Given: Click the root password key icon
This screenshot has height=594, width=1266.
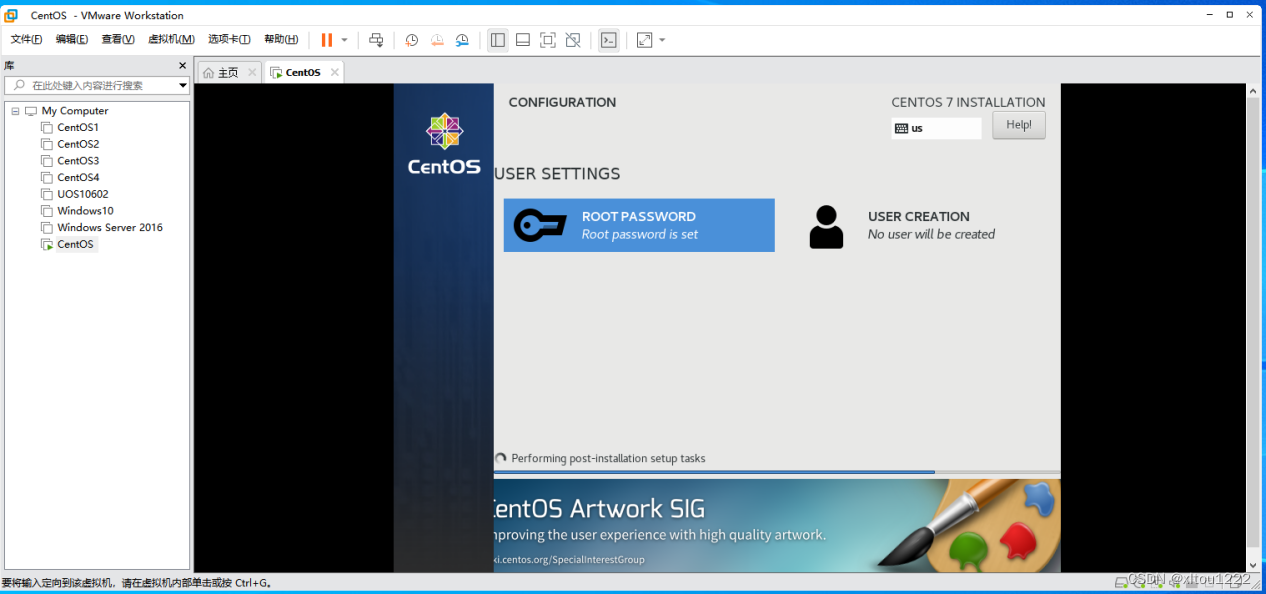Looking at the screenshot, I should (x=540, y=226).
